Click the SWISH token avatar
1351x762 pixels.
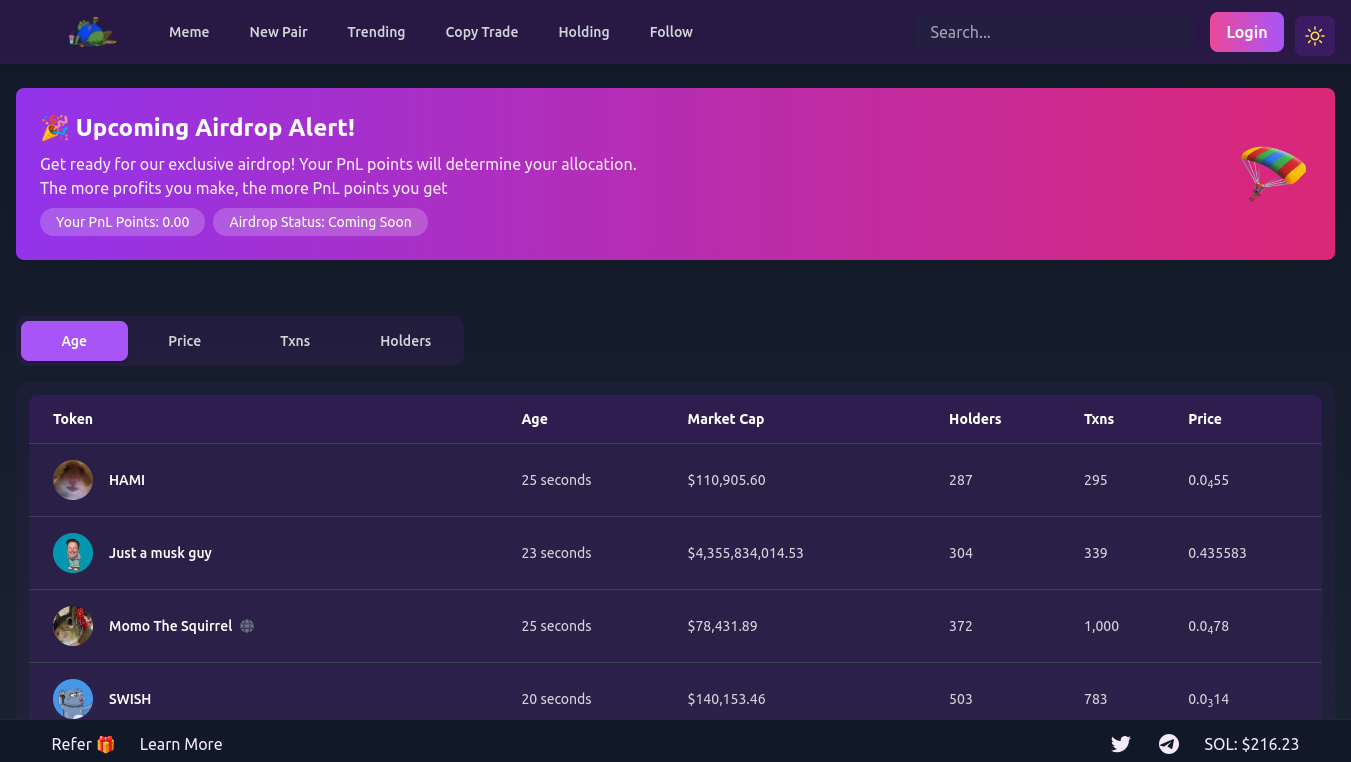click(73, 699)
